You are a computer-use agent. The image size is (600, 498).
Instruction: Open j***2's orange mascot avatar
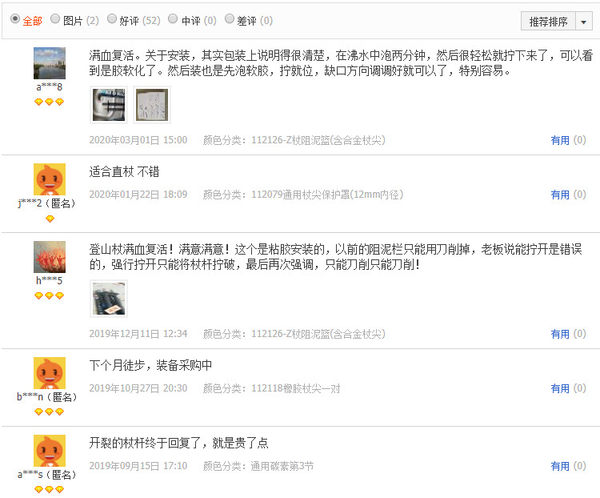point(49,180)
